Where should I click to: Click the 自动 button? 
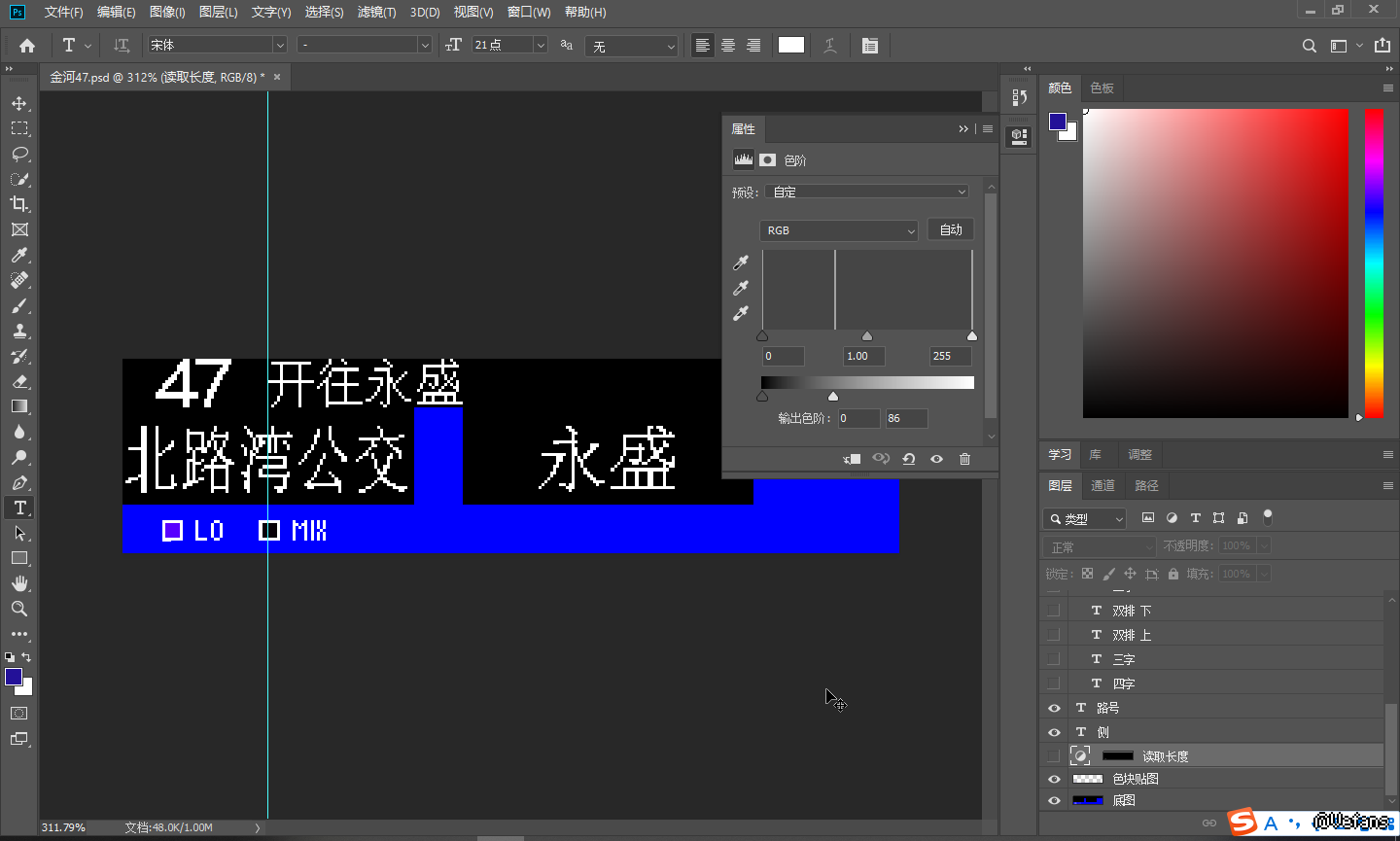pyautogui.click(x=950, y=229)
